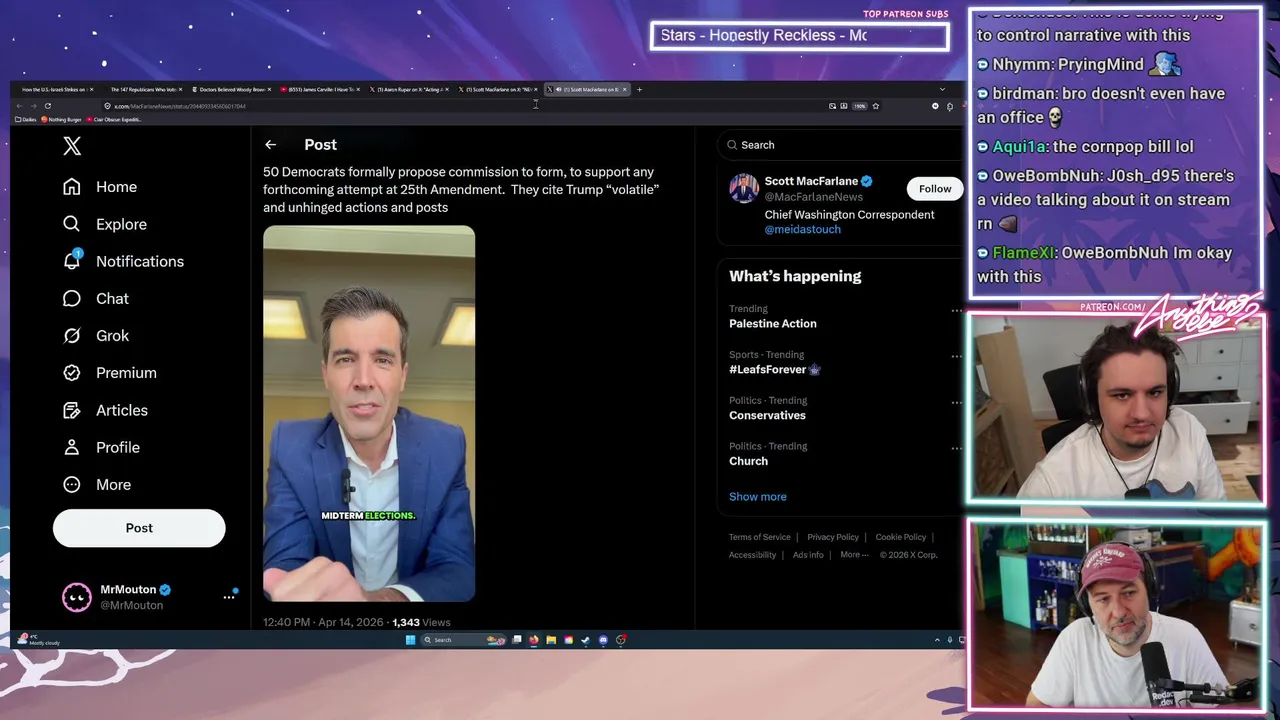The image size is (1280, 720).
Task: Click the white Post compose button
Action: (x=139, y=528)
